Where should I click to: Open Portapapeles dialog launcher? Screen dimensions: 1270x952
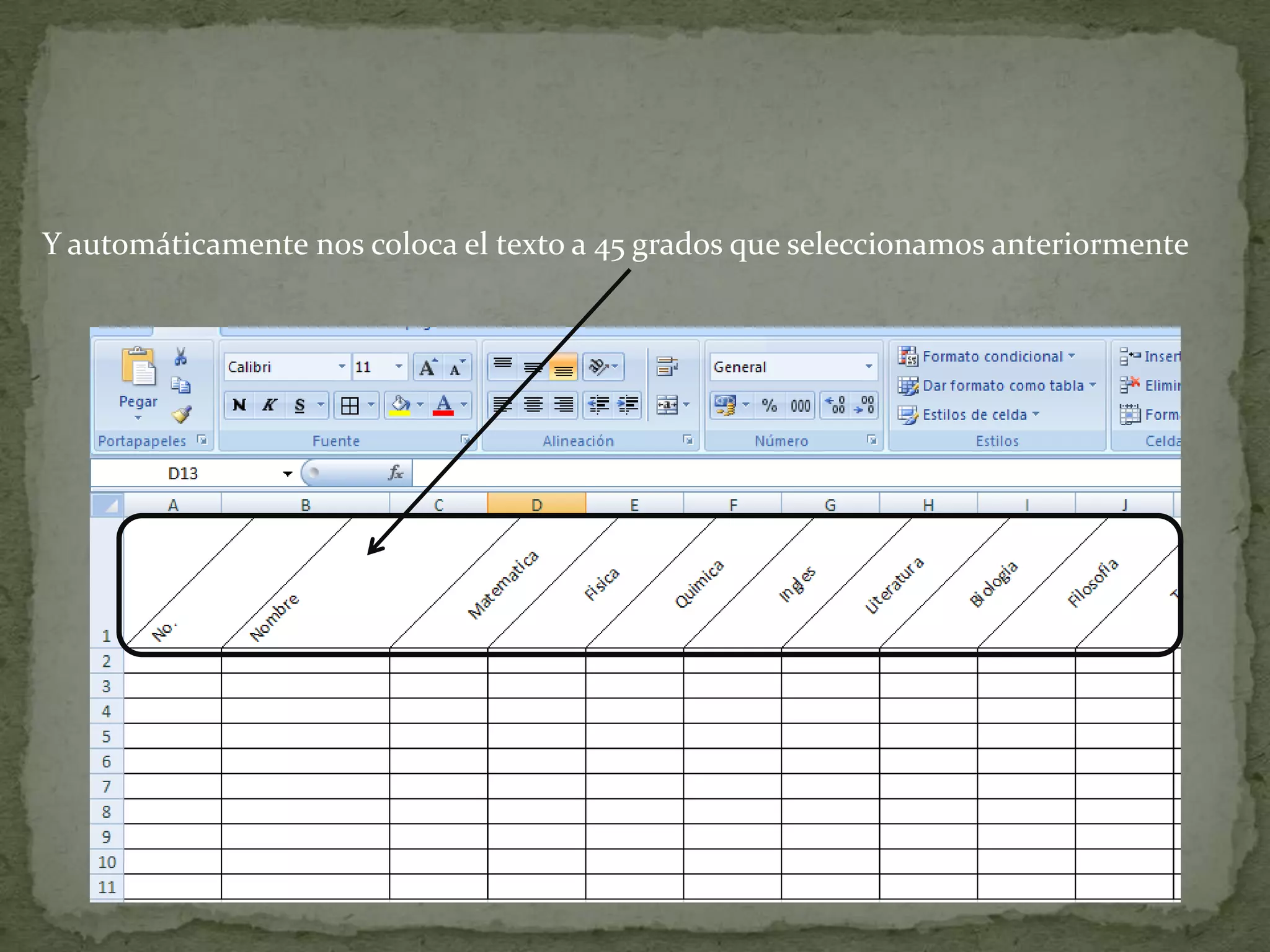(x=202, y=440)
